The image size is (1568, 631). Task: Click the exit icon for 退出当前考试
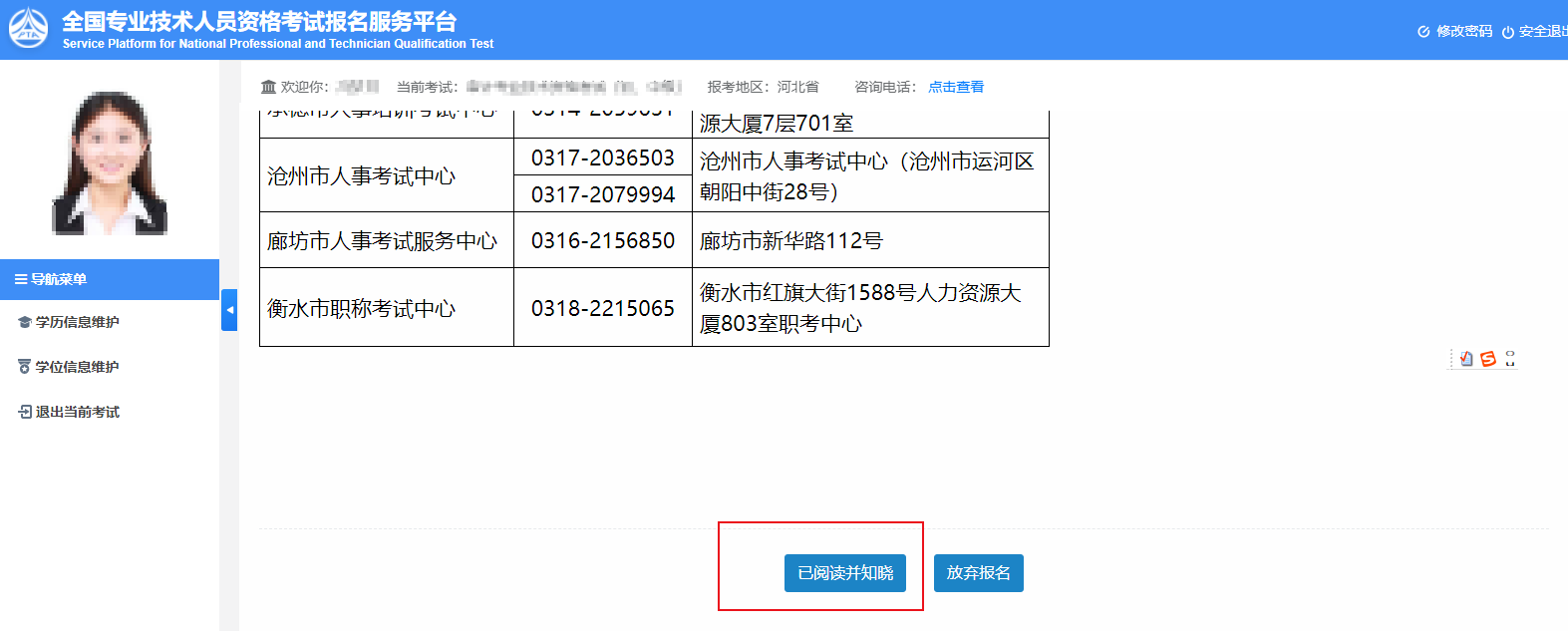[x=25, y=412]
